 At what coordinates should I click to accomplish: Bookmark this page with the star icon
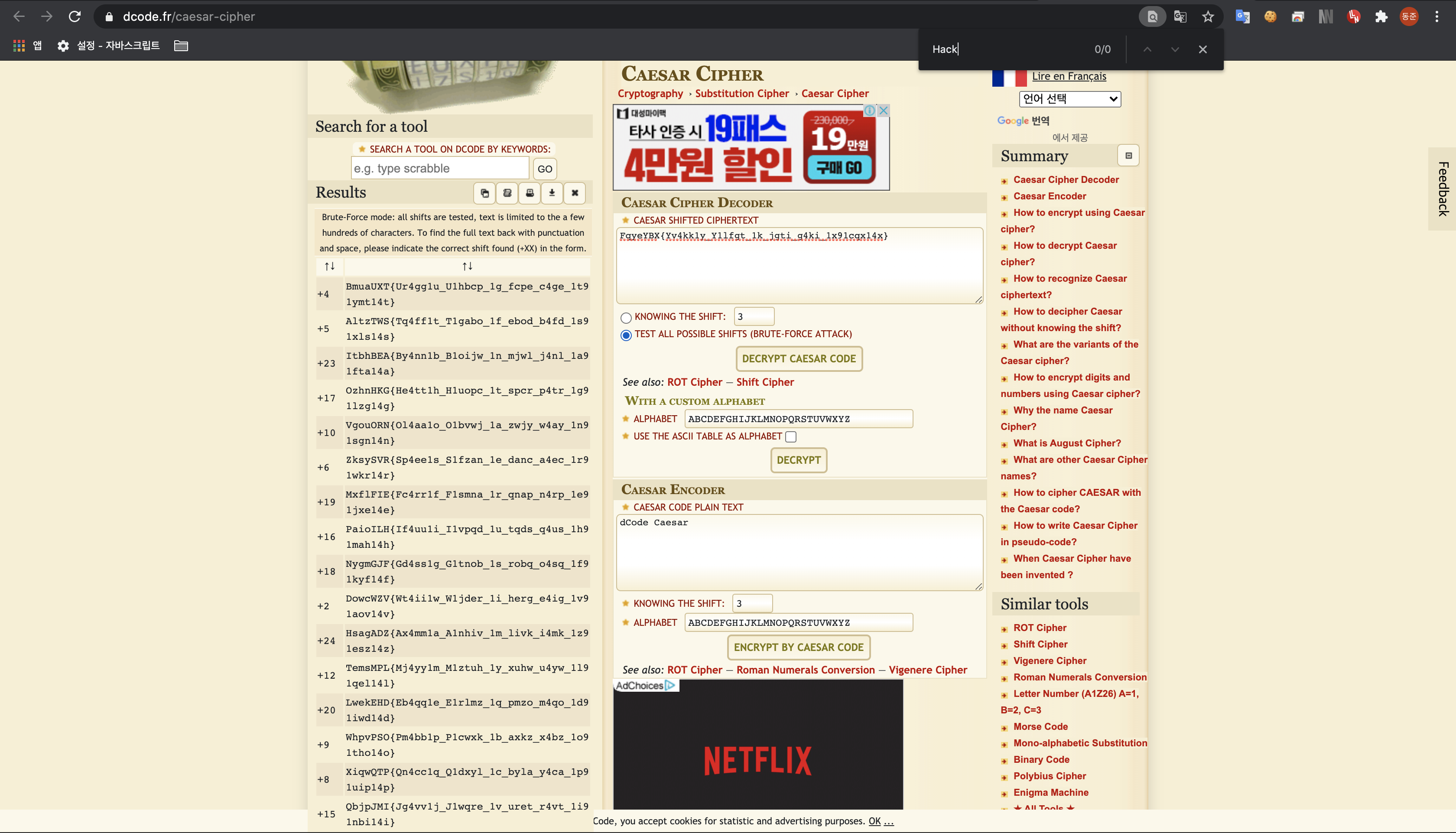coord(1208,16)
